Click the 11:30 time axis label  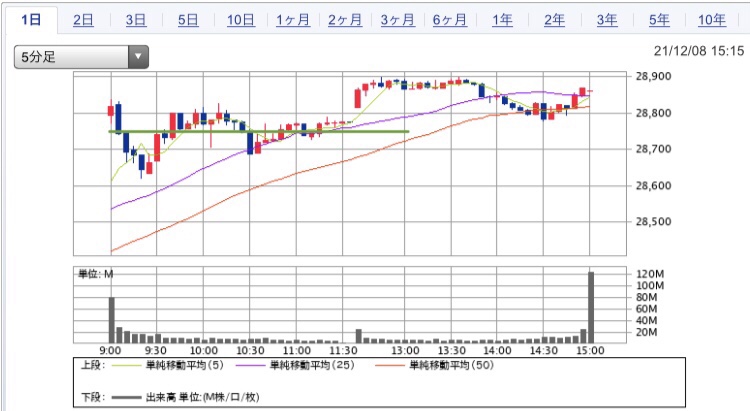(343, 351)
